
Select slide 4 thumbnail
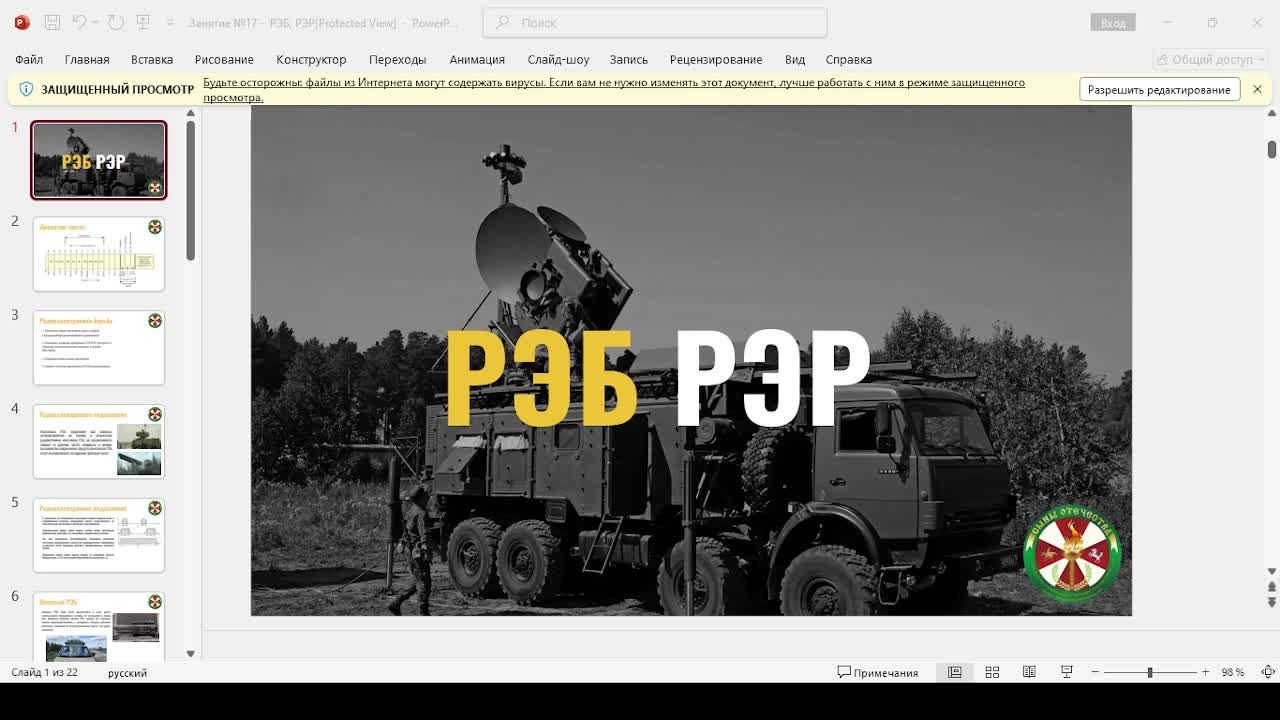[x=99, y=442]
